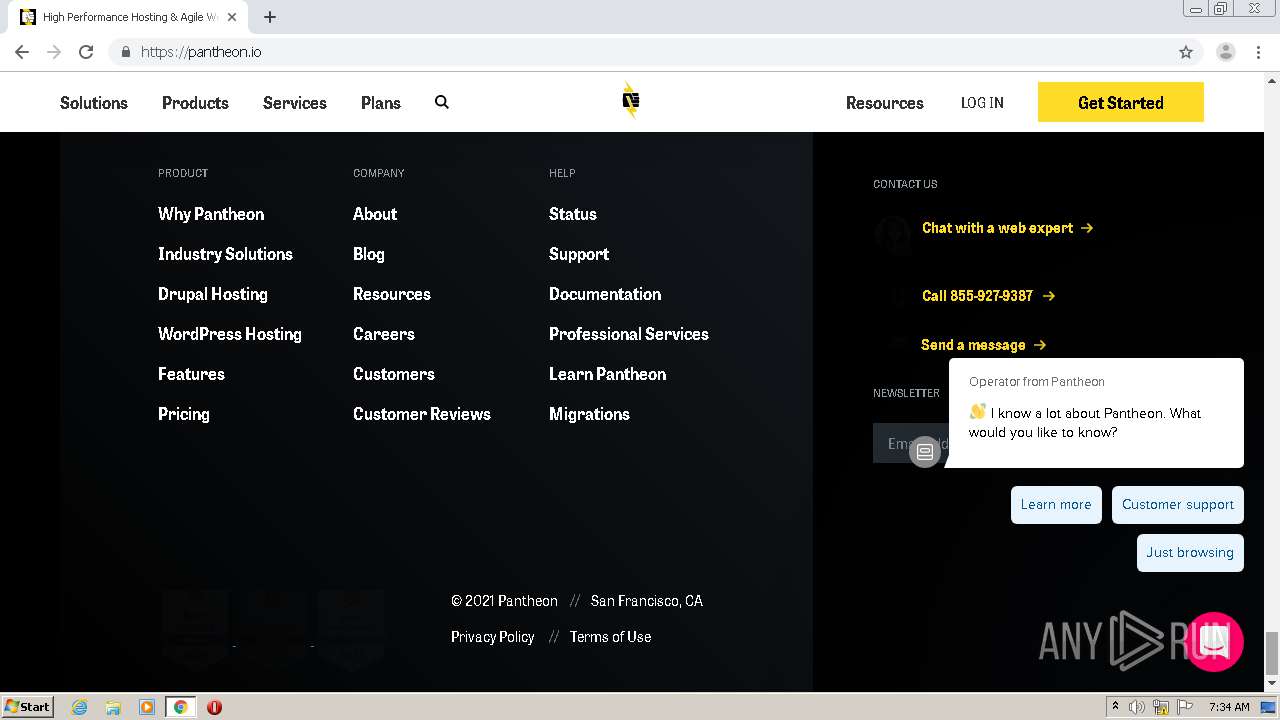Click the browser back arrow

[x=22, y=52]
